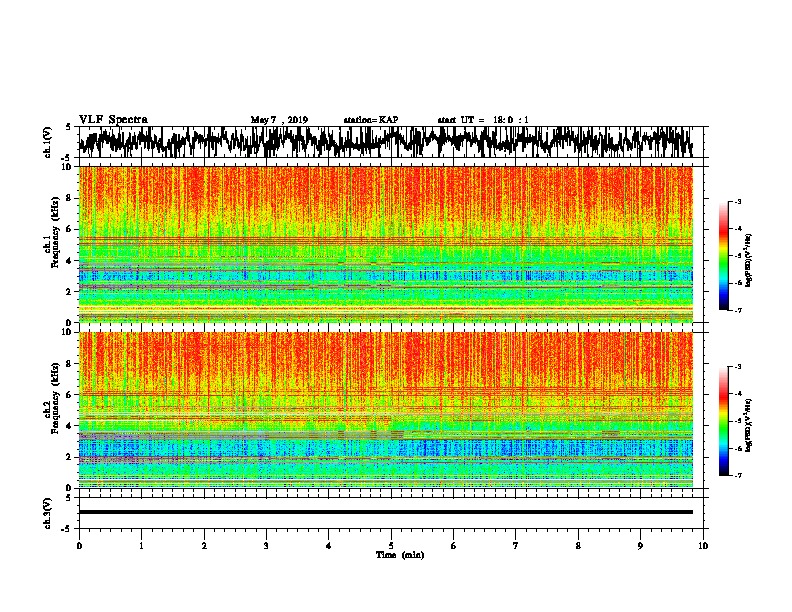Viewport: 792px width, 612px height.
Task: Click the ch.1 voltage waveform trace
Action: click(x=385, y=142)
